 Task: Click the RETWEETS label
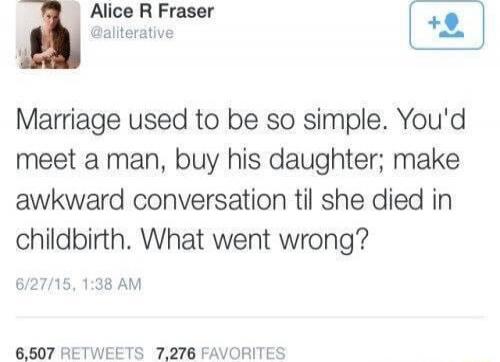103,353
